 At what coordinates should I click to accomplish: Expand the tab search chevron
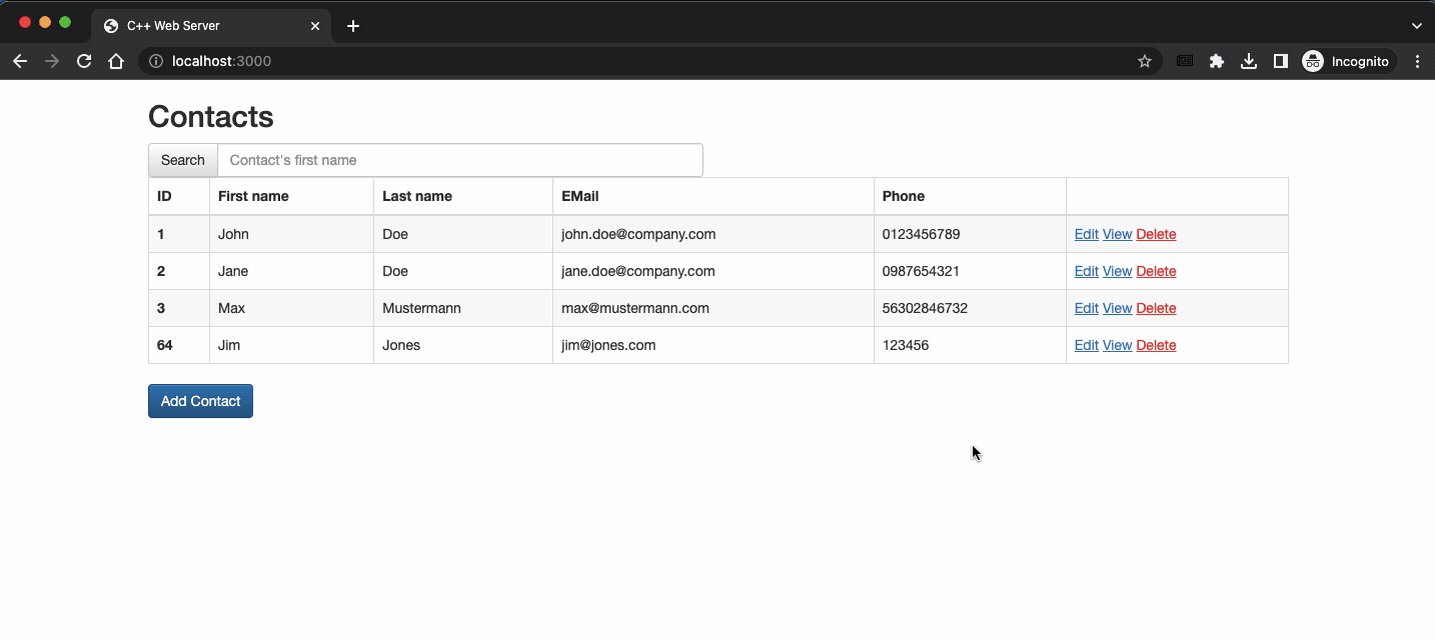1417,26
